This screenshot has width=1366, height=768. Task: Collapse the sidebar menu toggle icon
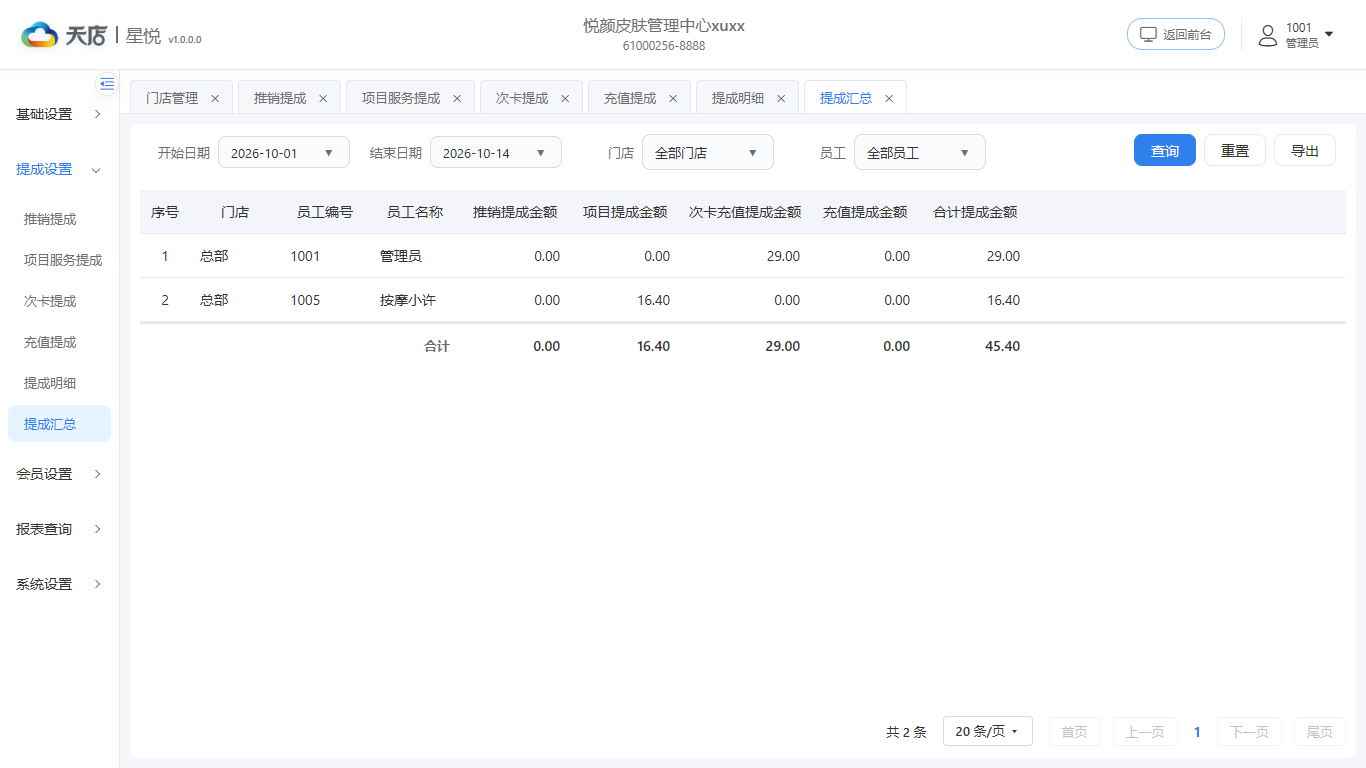[107, 84]
